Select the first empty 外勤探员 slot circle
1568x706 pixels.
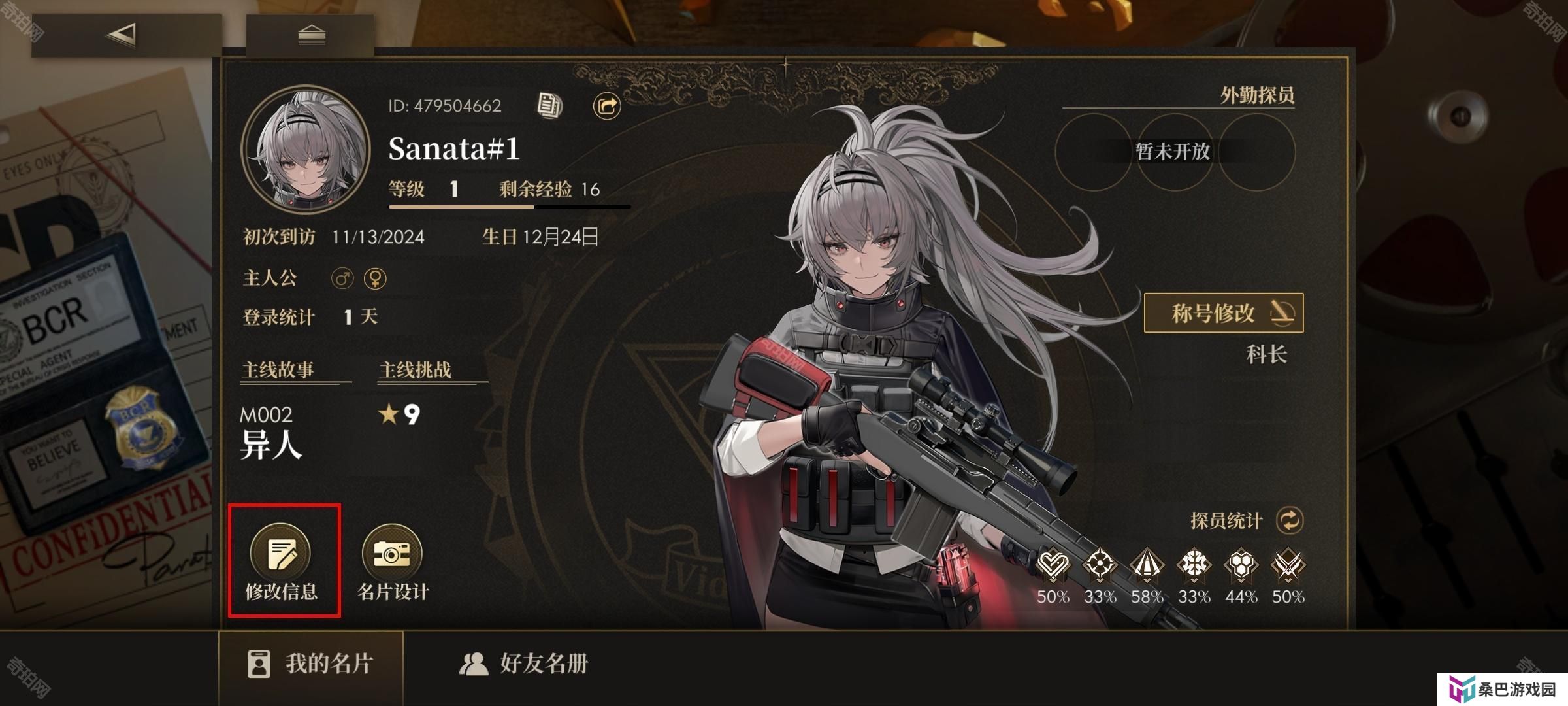(1094, 152)
